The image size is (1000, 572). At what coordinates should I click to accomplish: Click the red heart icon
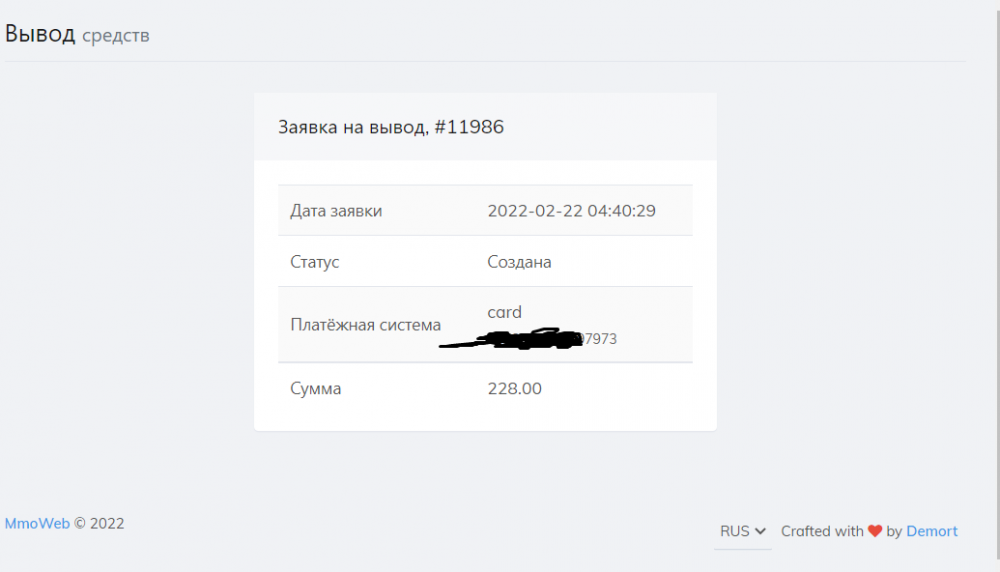tap(875, 531)
